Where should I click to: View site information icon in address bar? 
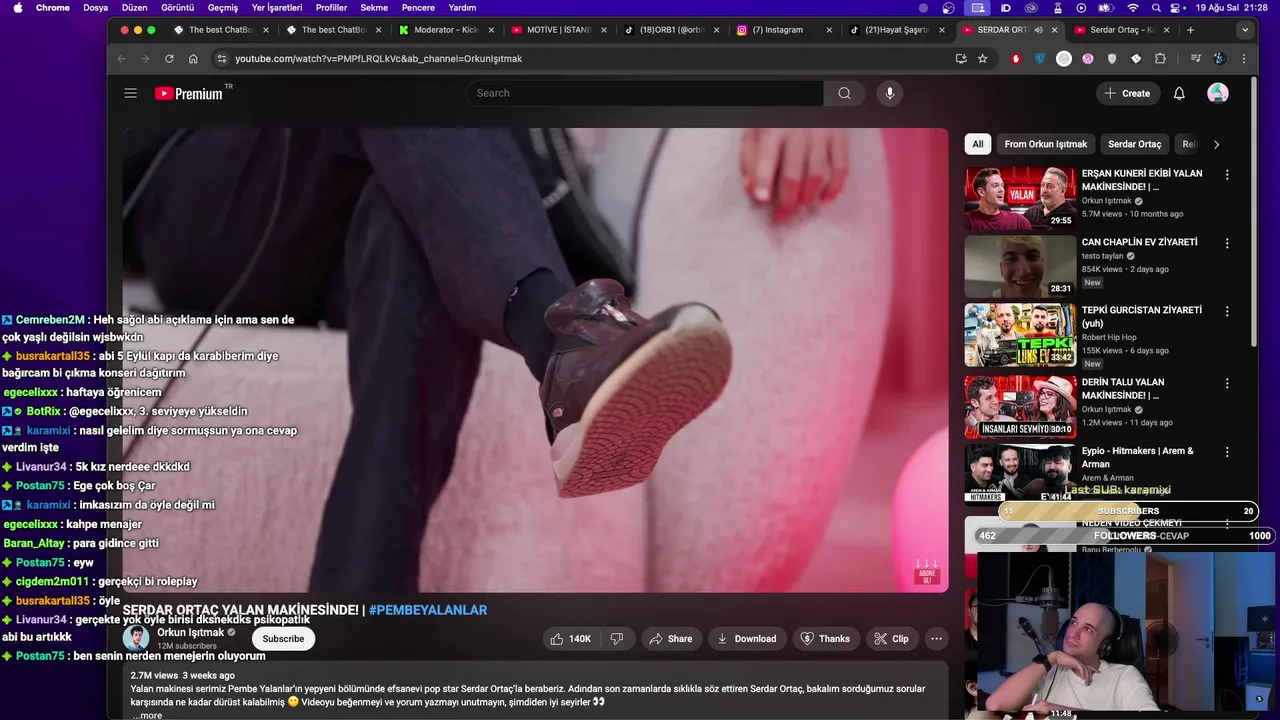click(x=221, y=59)
